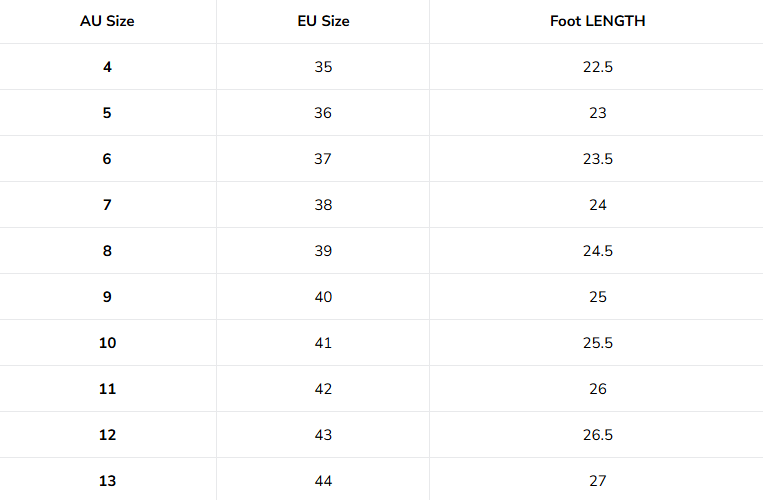Click the EU Size column header

323,21
